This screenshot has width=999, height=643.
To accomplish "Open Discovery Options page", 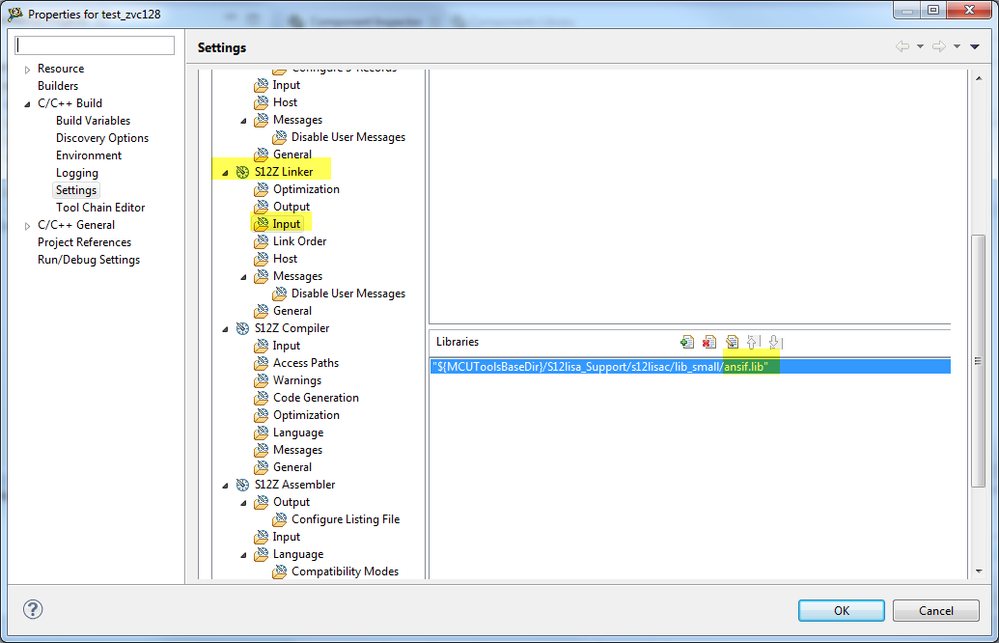I will tap(102, 138).
